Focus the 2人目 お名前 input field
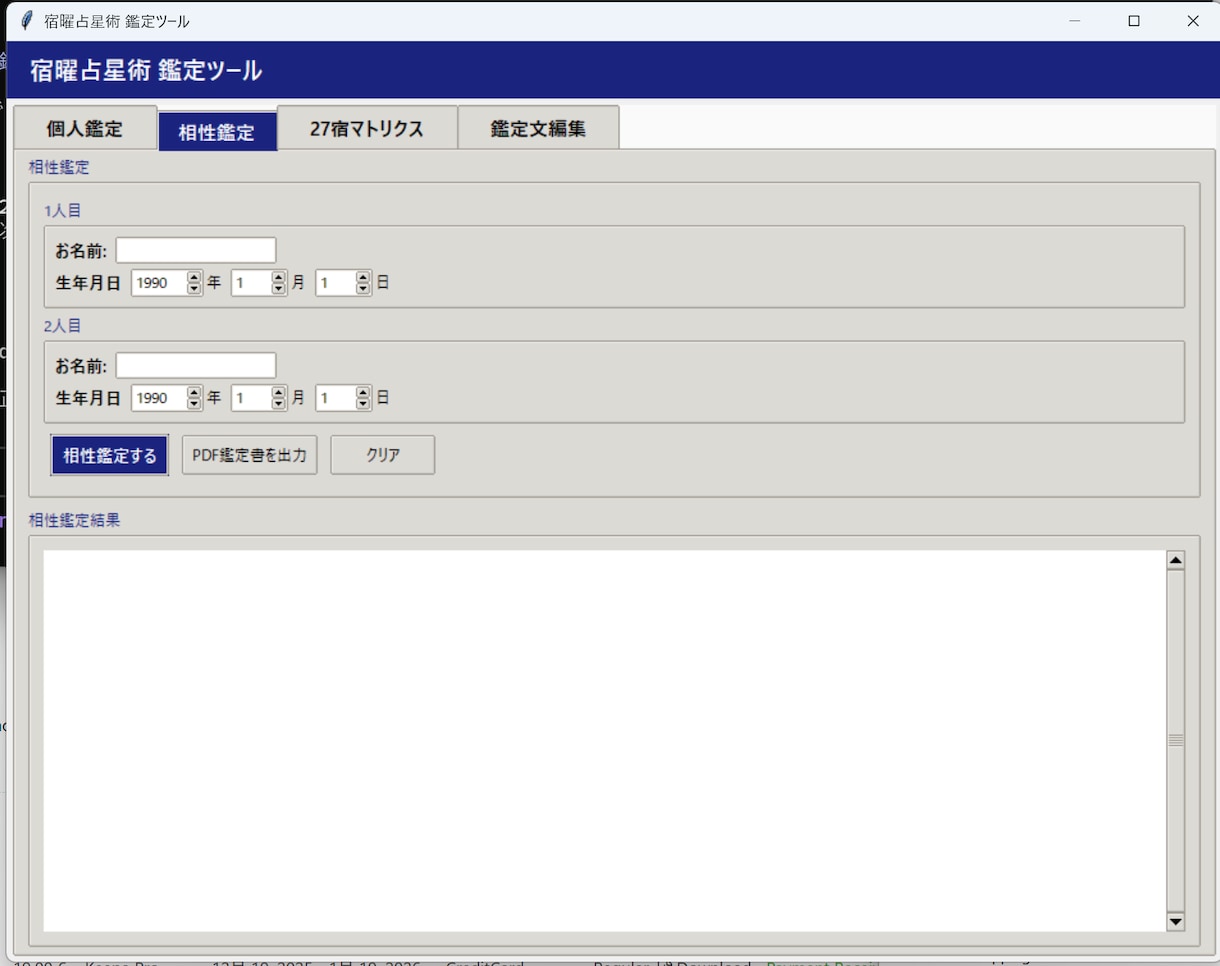The height and width of the screenshot is (966, 1220). pos(196,365)
